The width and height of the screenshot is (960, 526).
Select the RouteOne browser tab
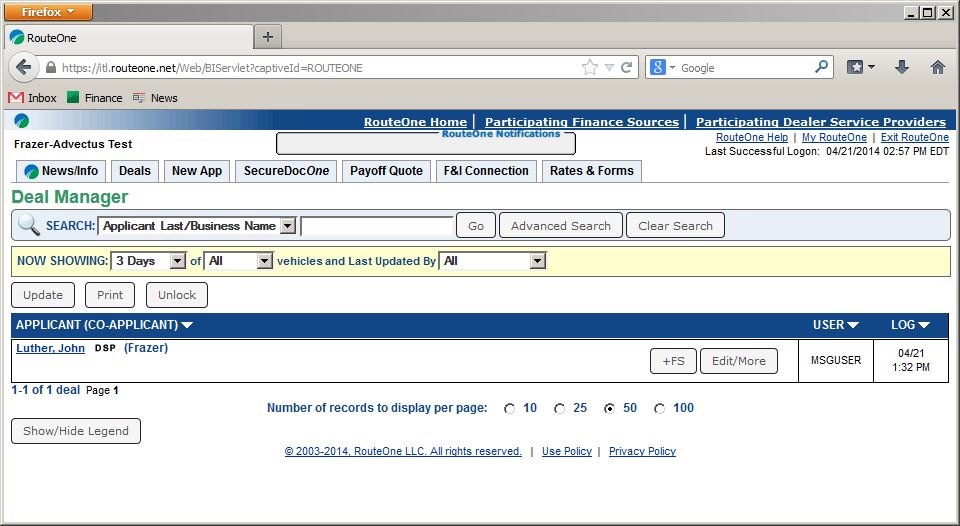[129, 37]
